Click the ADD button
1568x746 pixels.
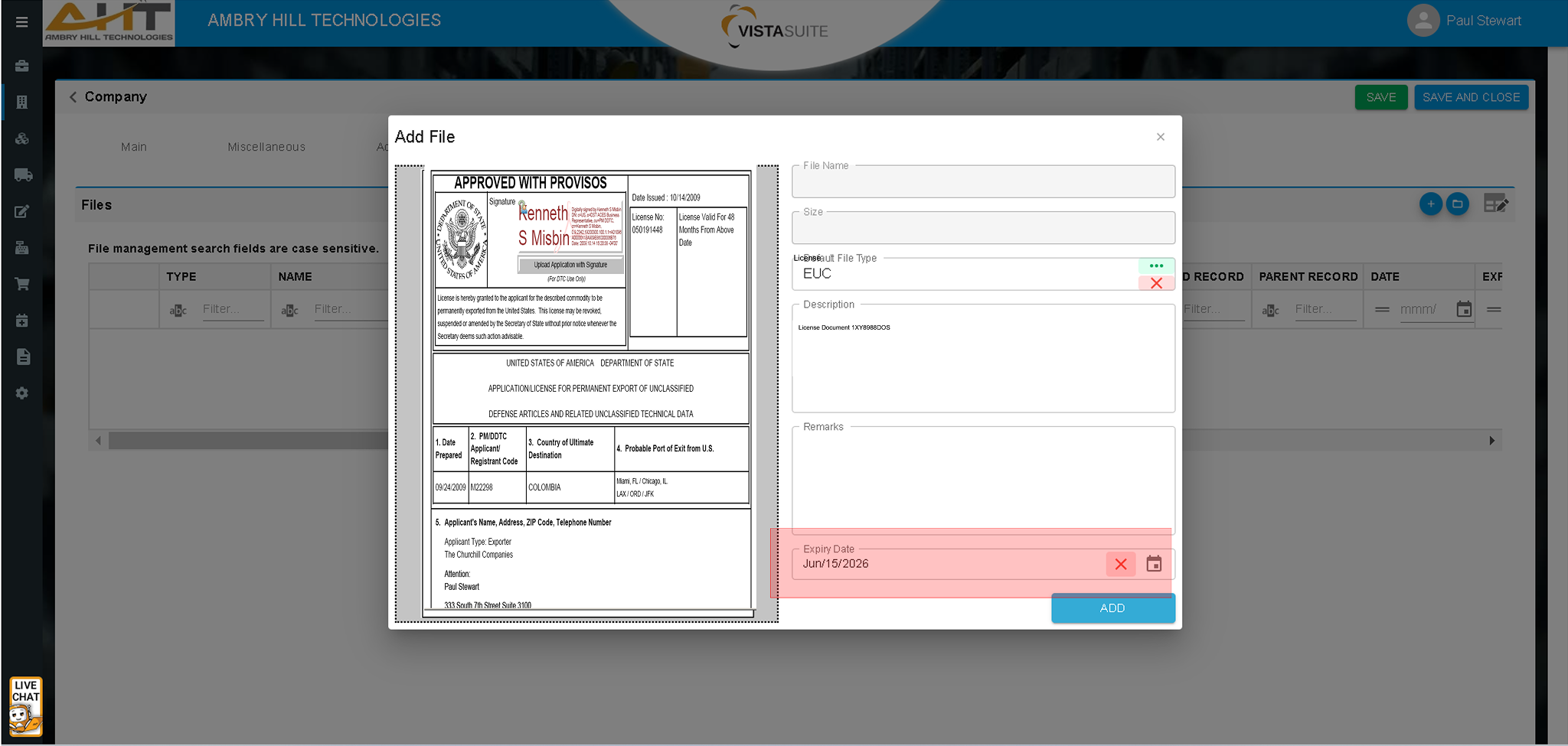click(x=1112, y=608)
